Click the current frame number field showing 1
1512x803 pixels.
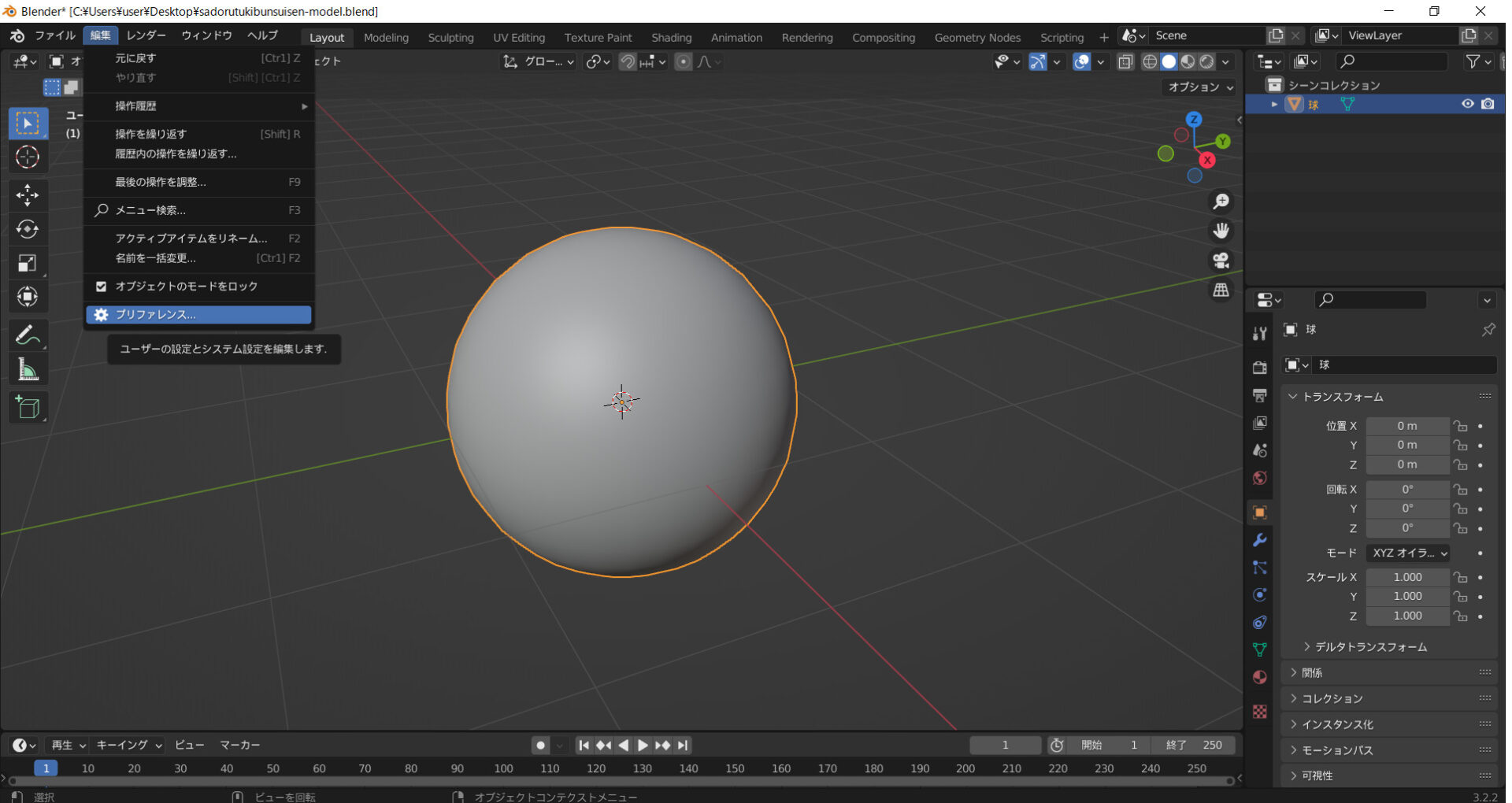(x=1006, y=745)
